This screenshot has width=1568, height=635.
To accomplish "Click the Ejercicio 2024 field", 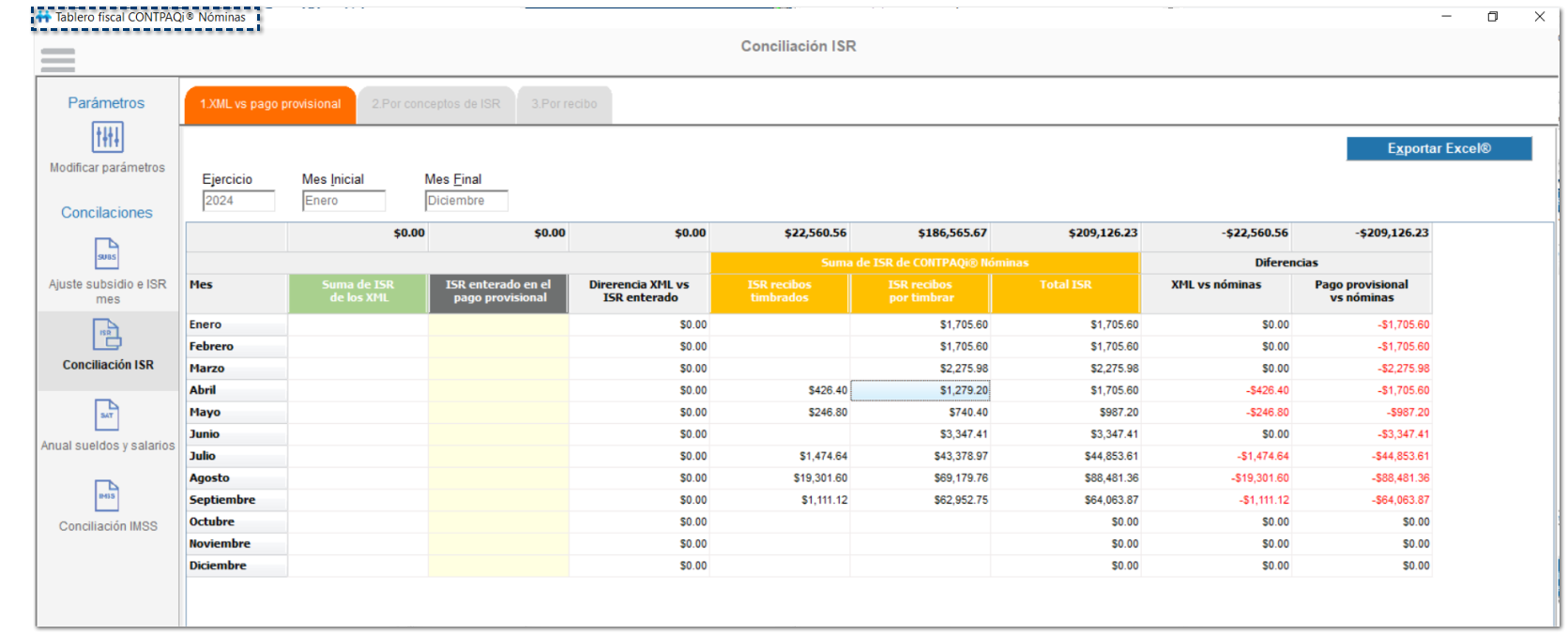I will [x=238, y=201].
